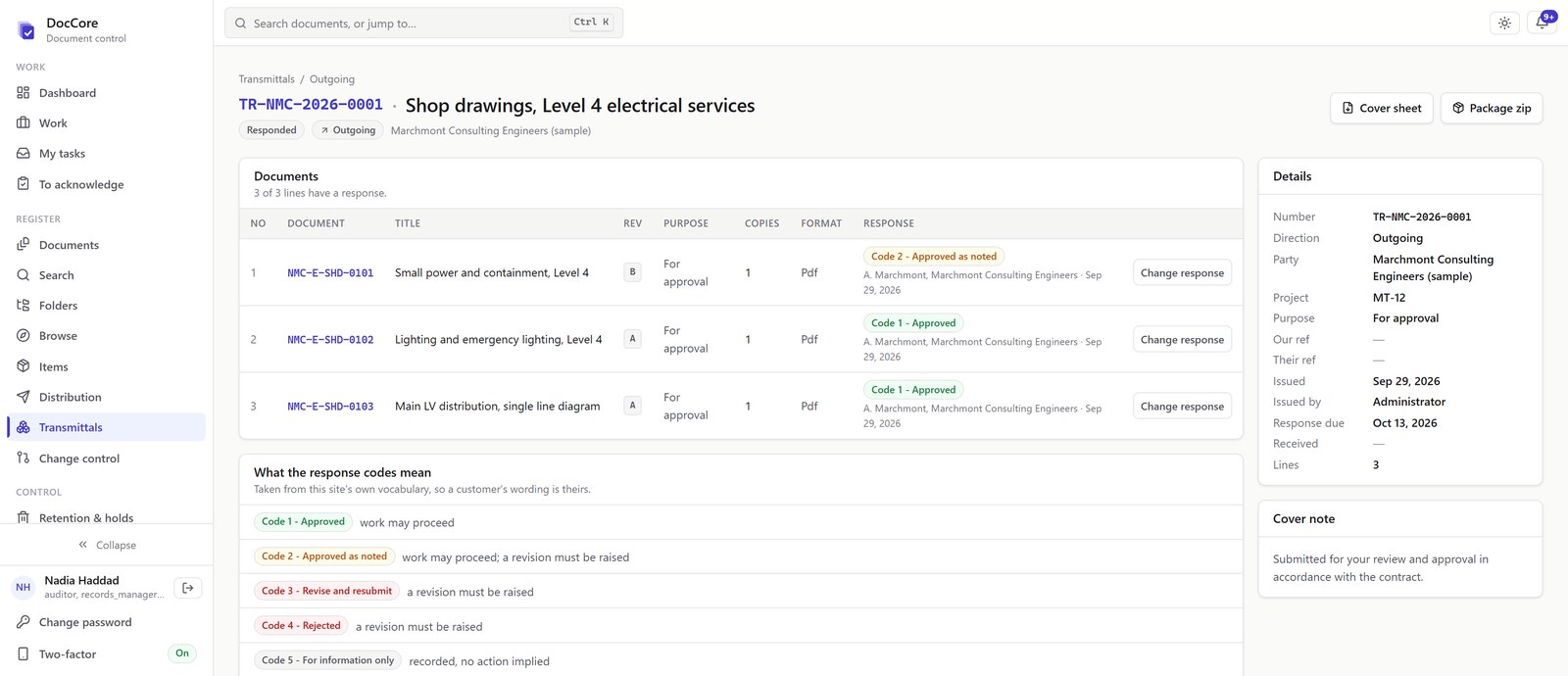Select Transmittals in the sidebar
The image size is (1568, 676).
pos(106,427)
